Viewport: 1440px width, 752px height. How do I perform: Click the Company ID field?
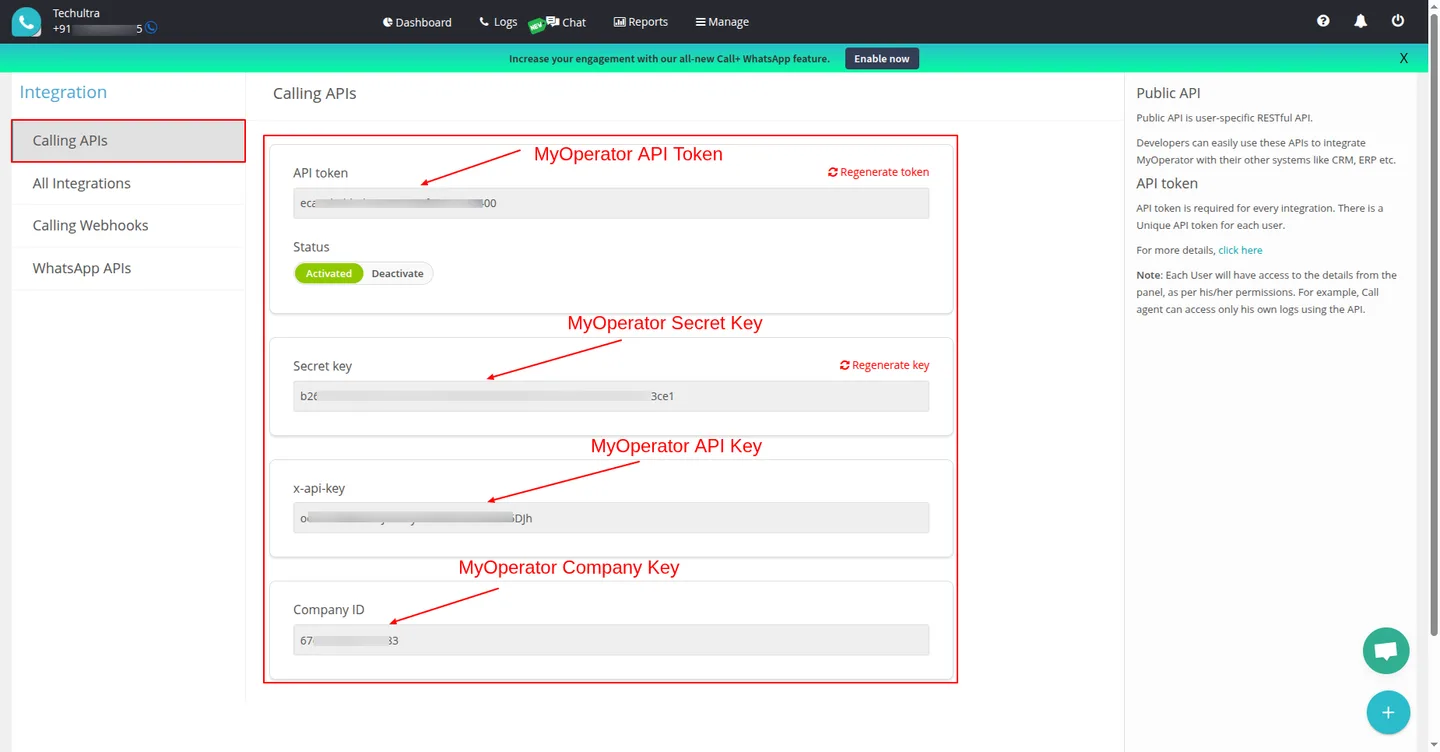(x=611, y=640)
